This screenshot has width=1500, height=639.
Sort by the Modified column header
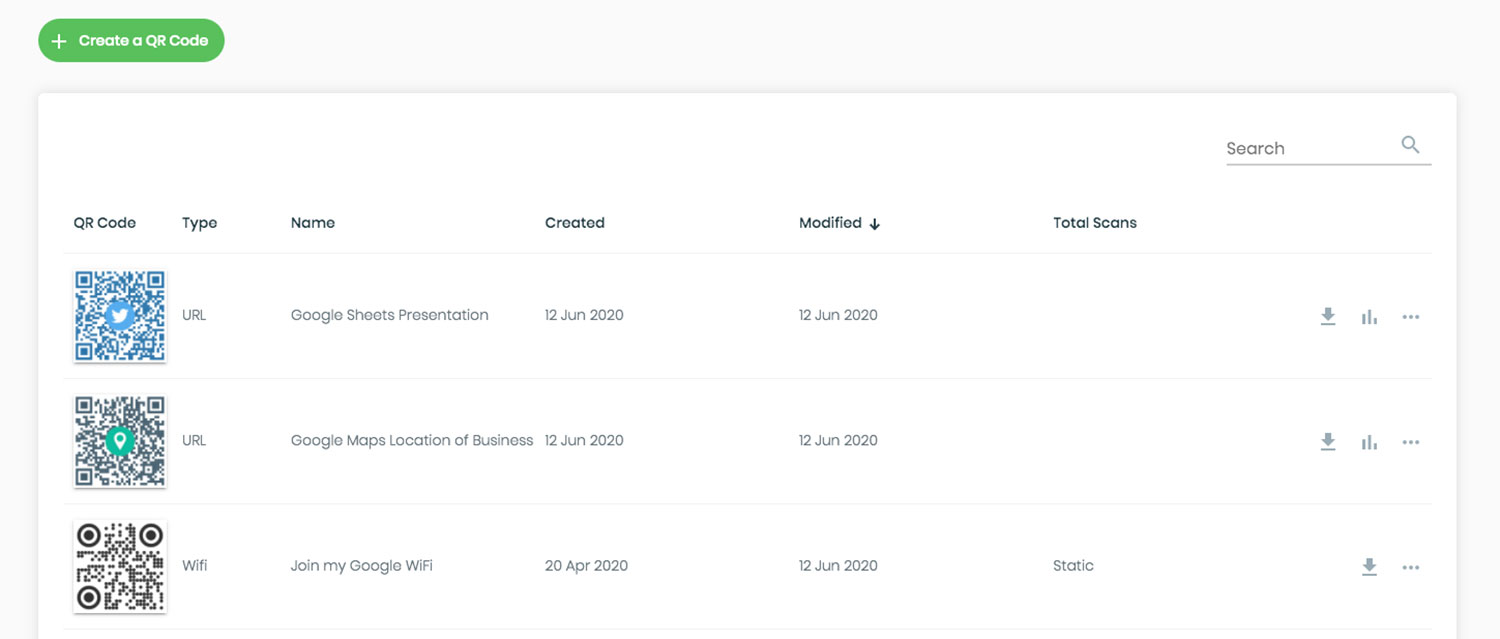pos(830,223)
